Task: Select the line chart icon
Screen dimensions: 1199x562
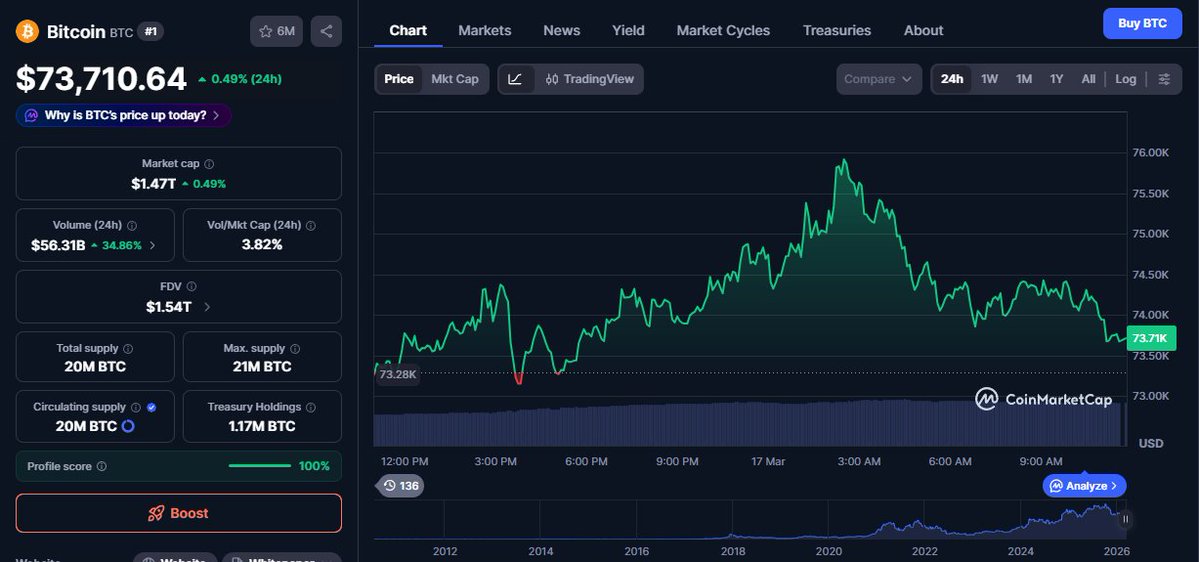Action: [515, 80]
